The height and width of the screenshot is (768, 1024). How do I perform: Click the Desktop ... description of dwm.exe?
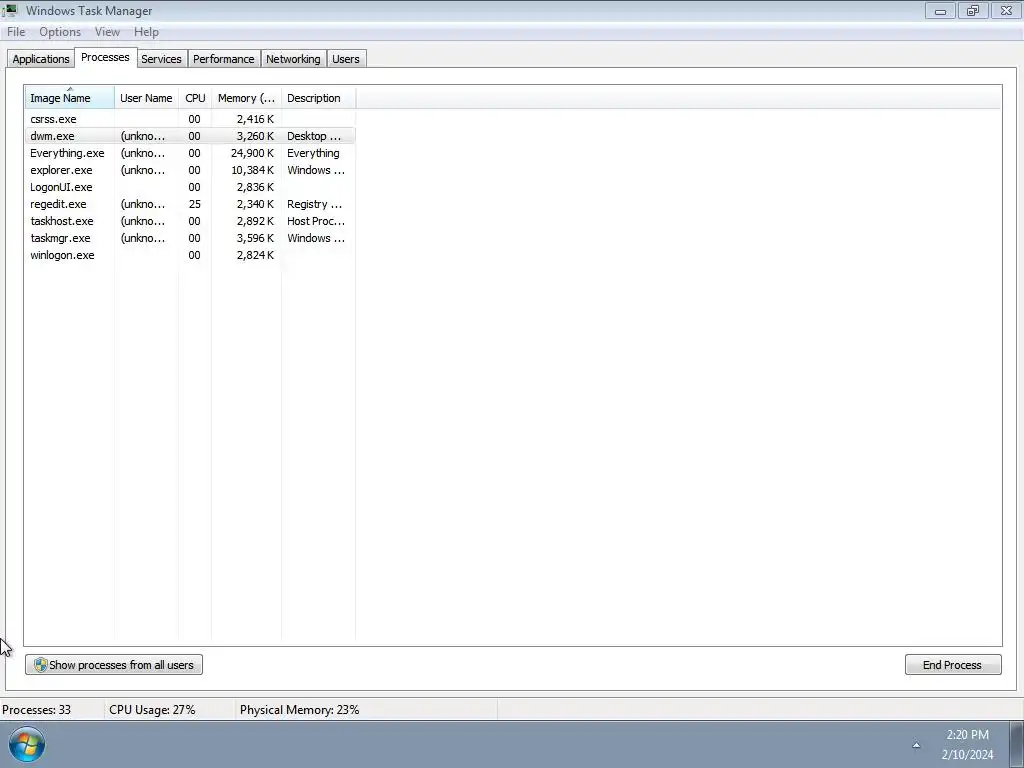tap(314, 136)
